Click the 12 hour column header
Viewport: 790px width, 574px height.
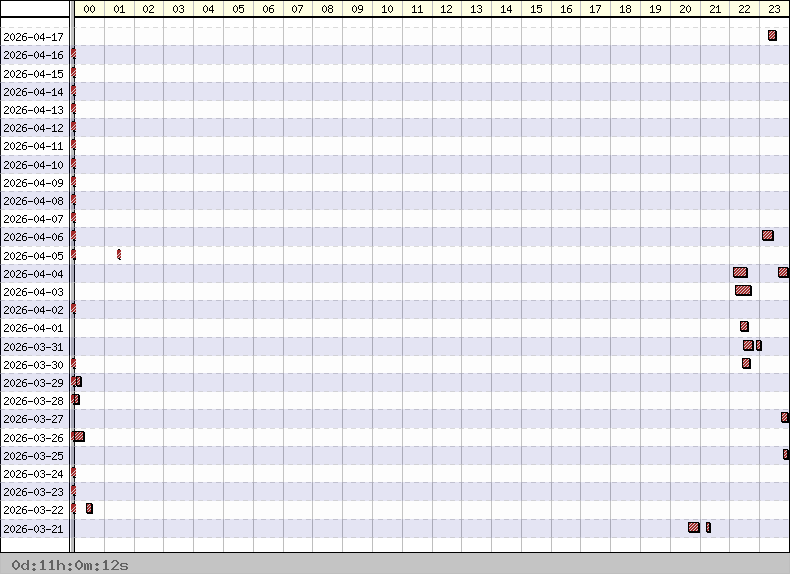click(446, 9)
